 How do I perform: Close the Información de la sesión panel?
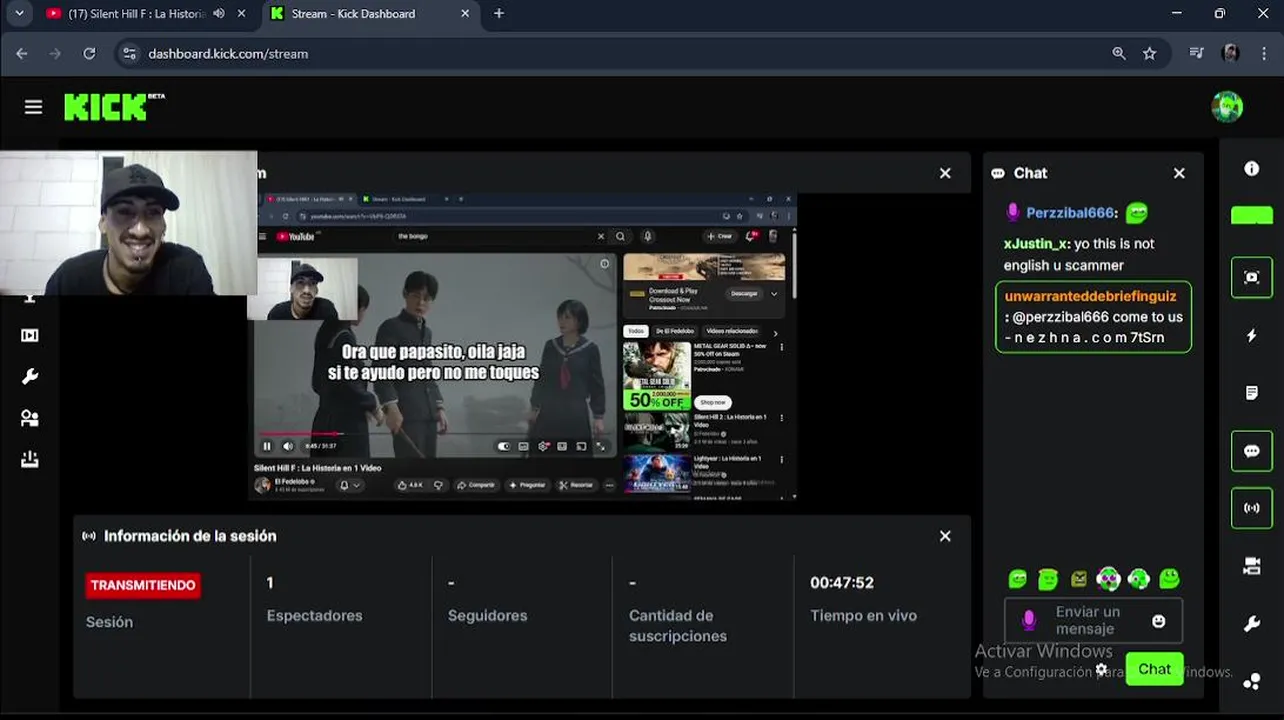click(945, 536)
